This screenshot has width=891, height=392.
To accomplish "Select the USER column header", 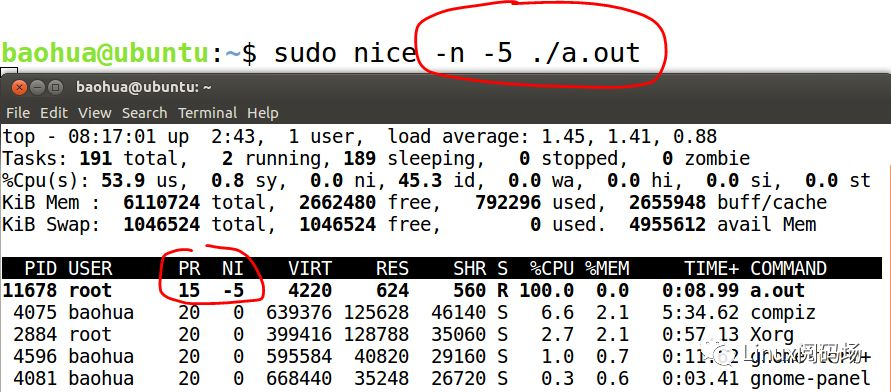I will pyautogui.click(x=90, y=268).
